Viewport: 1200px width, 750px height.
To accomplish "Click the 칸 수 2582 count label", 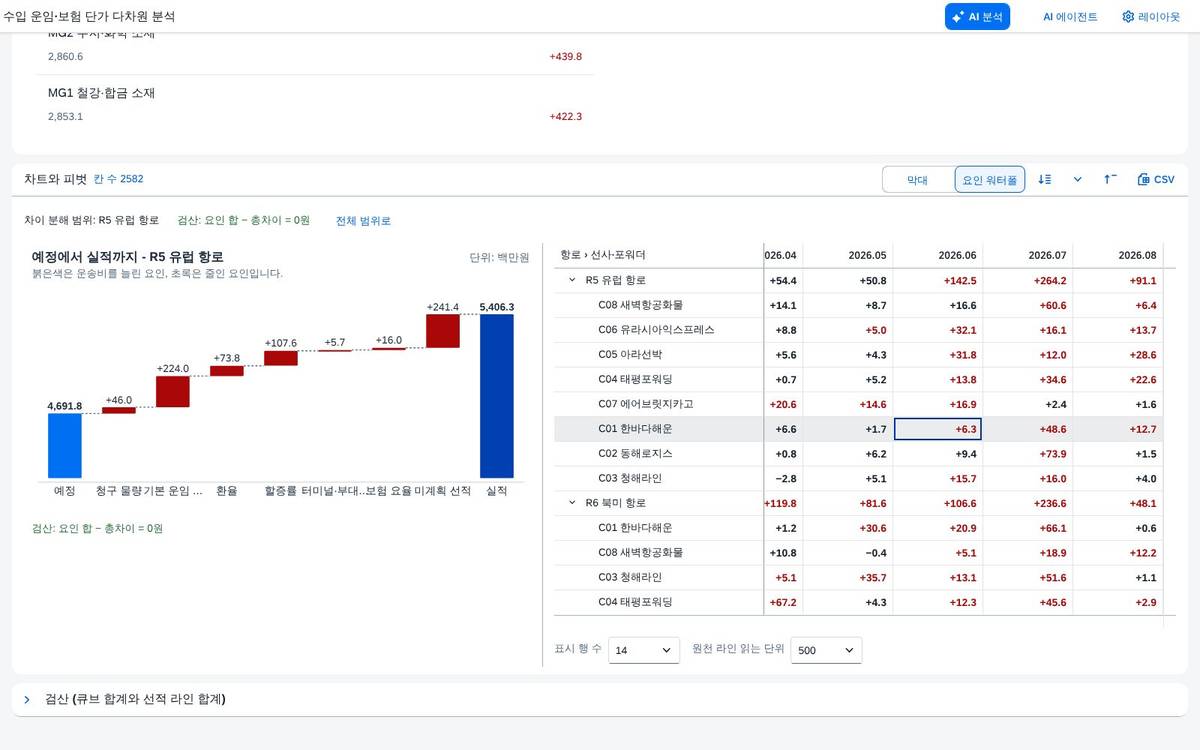I will [119, 179].
